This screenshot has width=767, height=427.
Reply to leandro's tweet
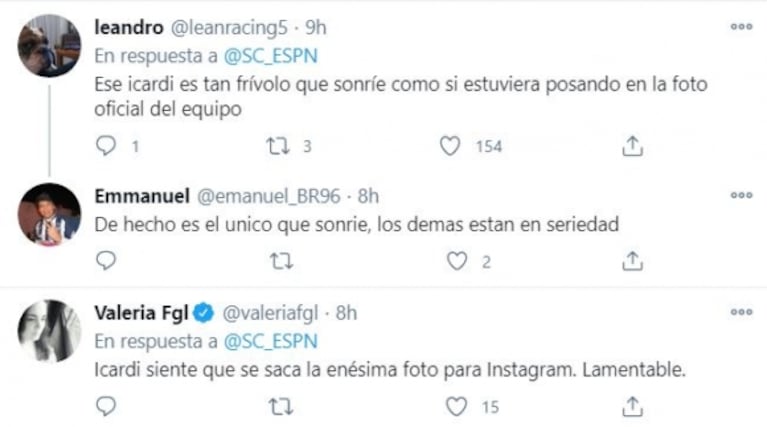[x=106, y=146]
